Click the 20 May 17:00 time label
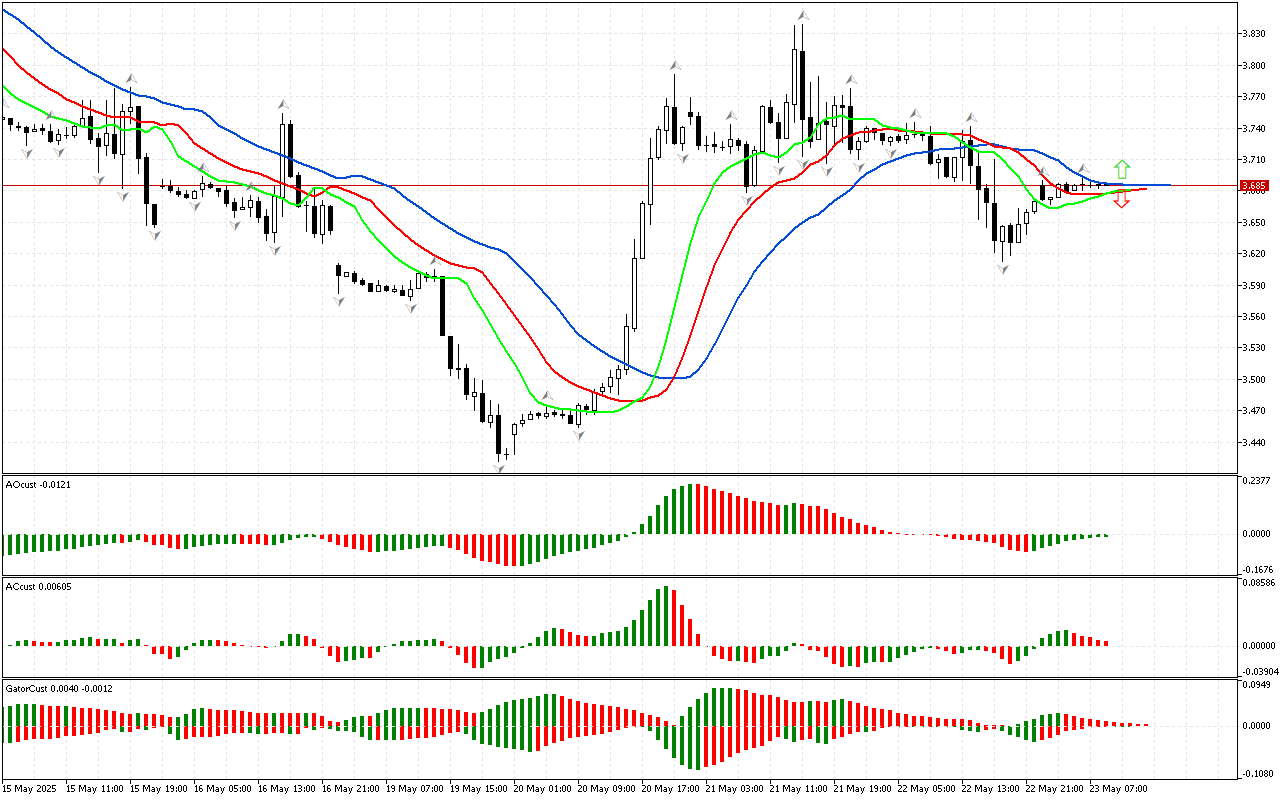Image resolution: width=1280 pixels, height=800 pixels. (x=672, y=789)
